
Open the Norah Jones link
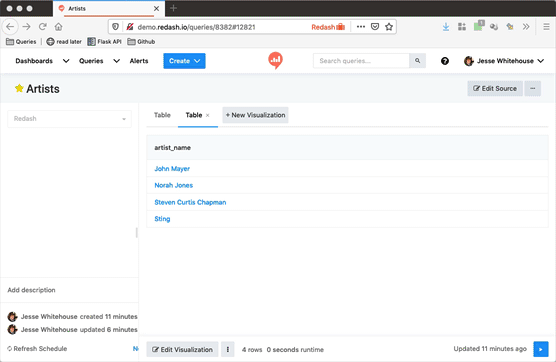[x=174, y=185]
